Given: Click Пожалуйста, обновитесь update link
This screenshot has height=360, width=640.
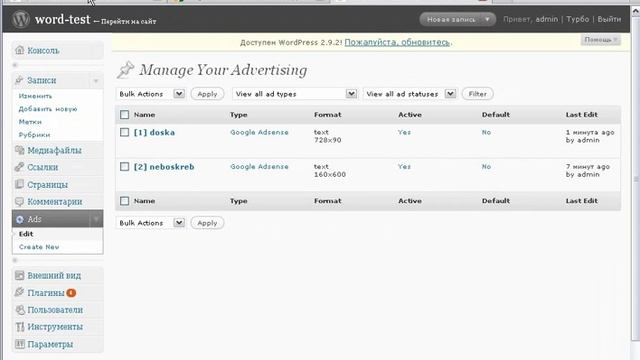Looking at the screenshot, I should (x=397, y=42).
